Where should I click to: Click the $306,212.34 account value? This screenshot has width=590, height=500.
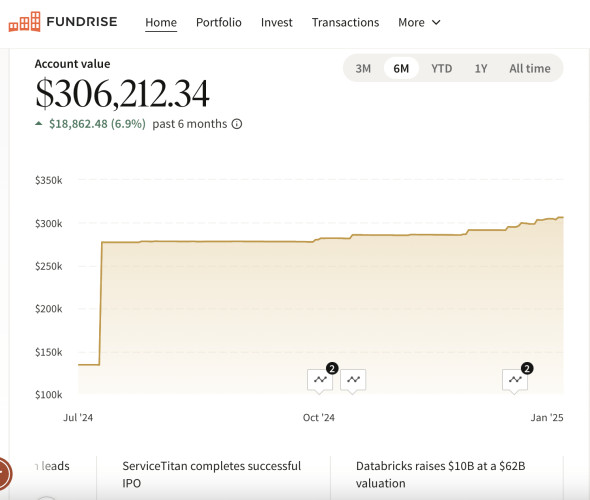[x=122, y=93]
